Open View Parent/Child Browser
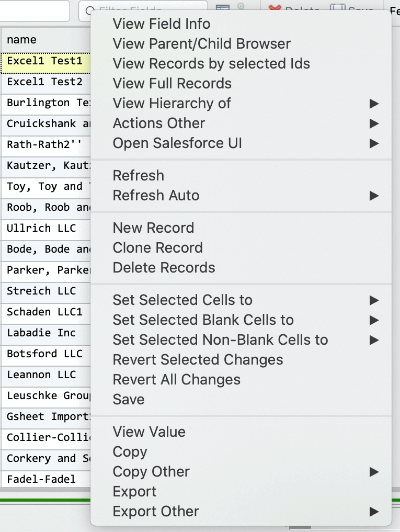400x532 pixels. 241,44
